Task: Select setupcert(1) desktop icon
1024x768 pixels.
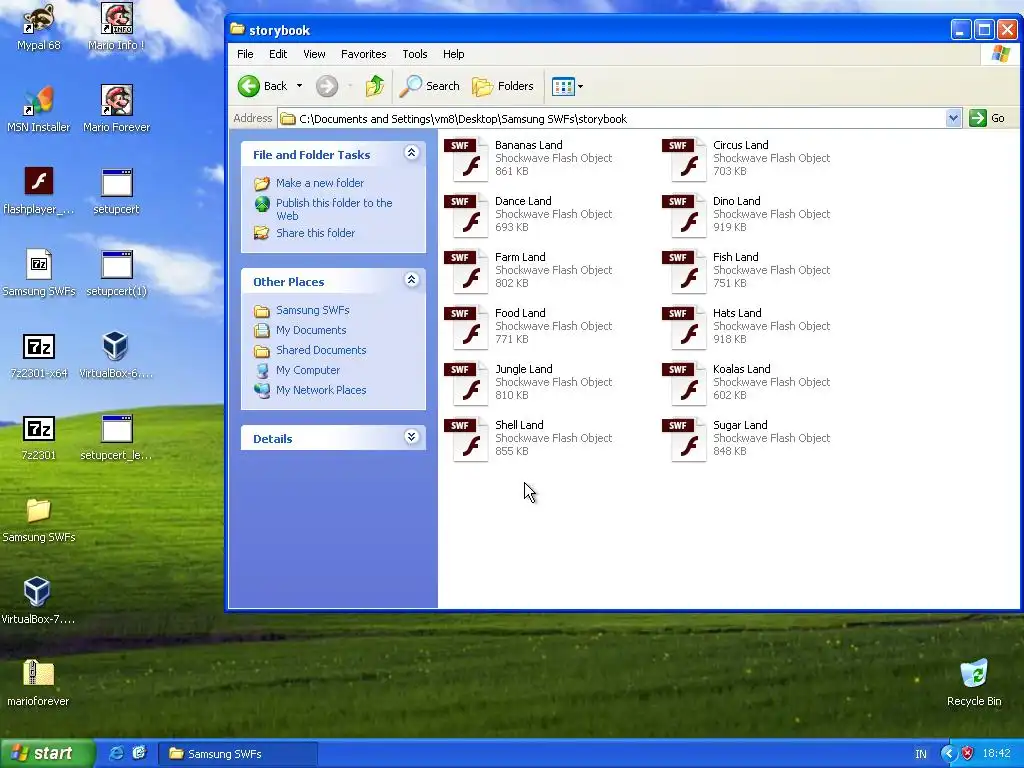Action: (x=116, y=273)
